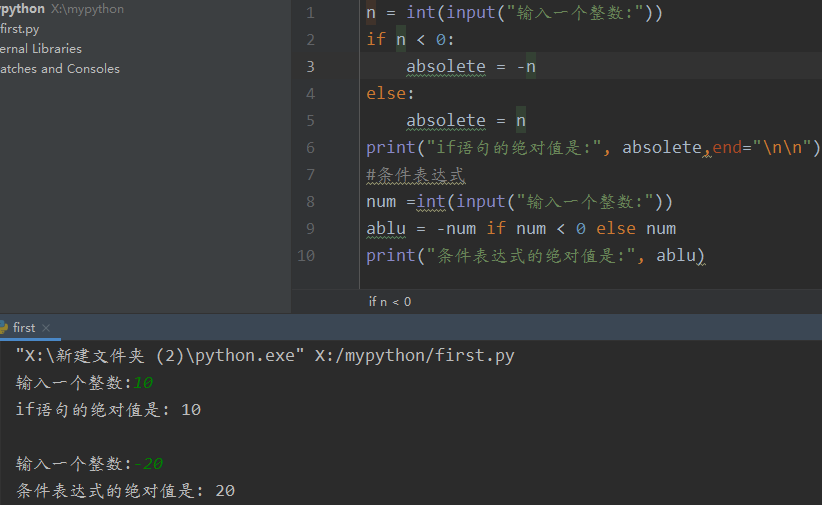Image resolution: width=822 pixels, height=505 pixels.
Task: Click line number 6 in the gutter
Action: point(310,147)
